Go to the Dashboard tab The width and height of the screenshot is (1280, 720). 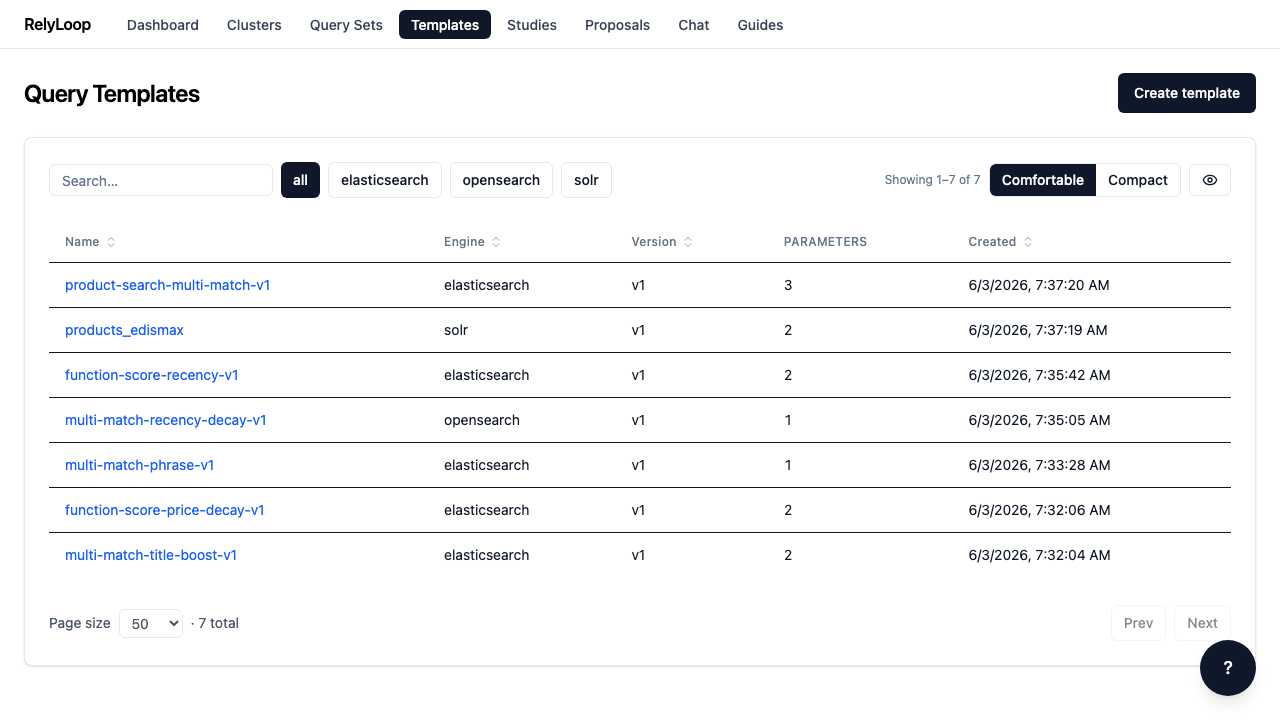[163, 25]
